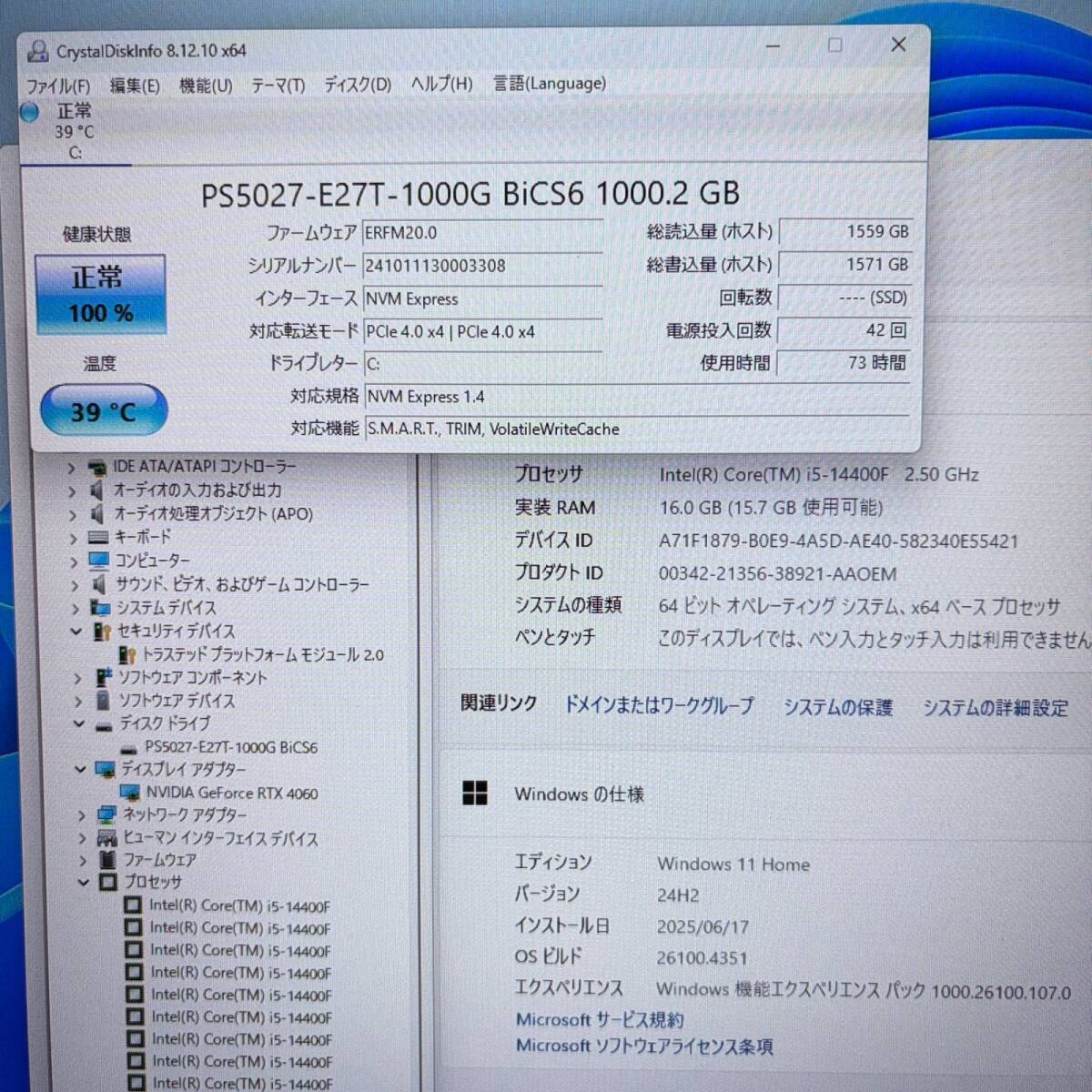This screenshot has height=1092, width=1092.
Task: Click the interface field NVM Express
Action: [x=482, y=298]
